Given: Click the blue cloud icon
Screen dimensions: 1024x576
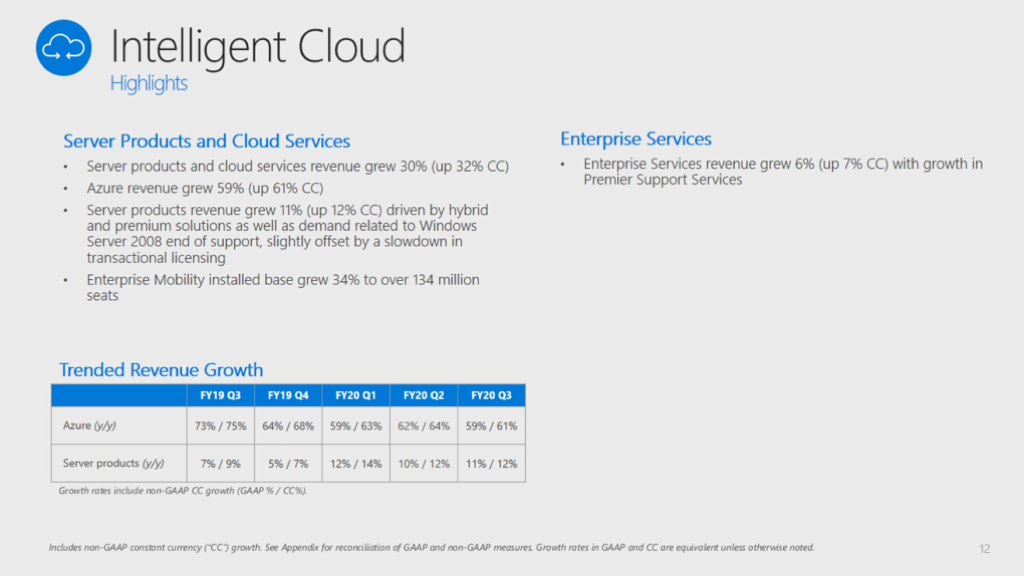Looking at the screenshot, I should (x=64, y=47).
